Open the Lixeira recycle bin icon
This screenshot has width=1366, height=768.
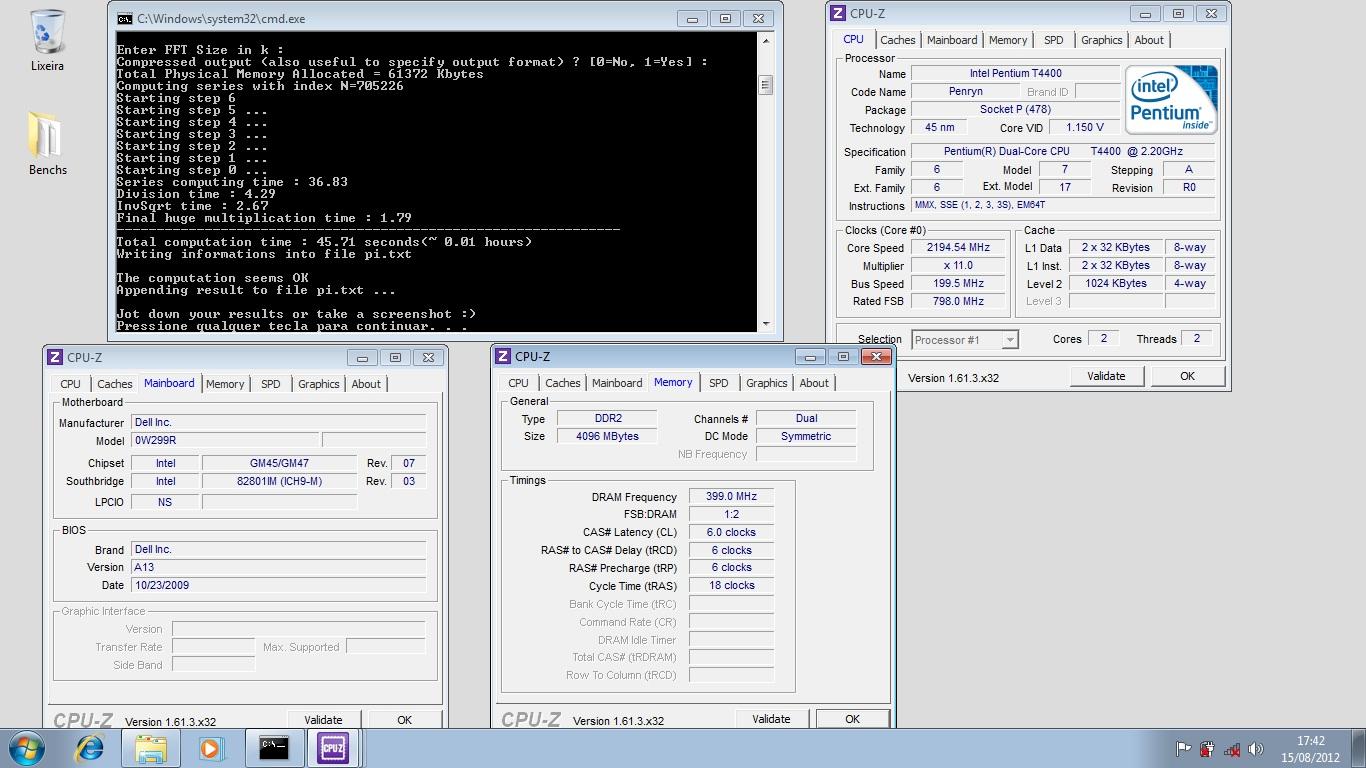47,40
